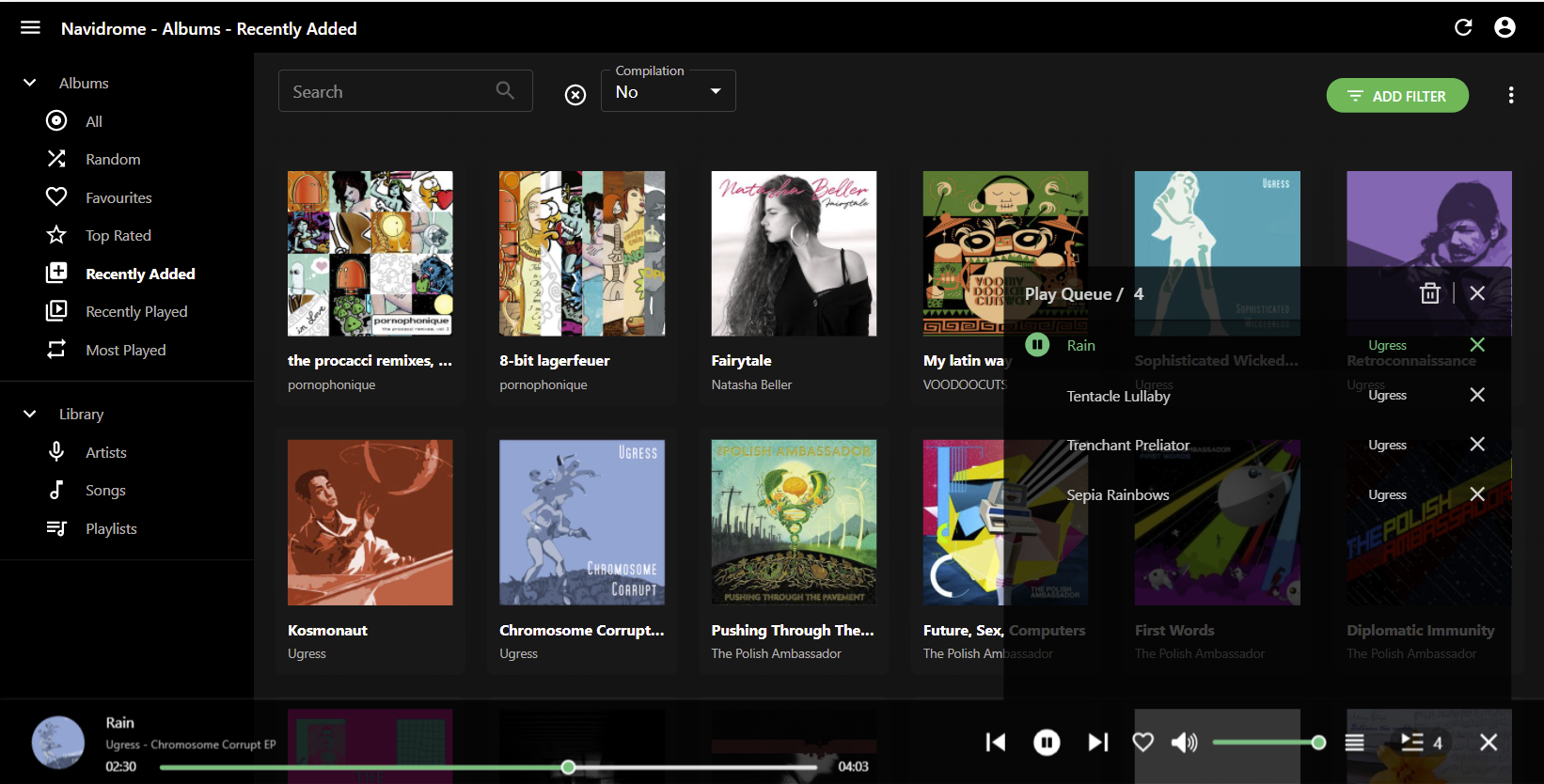The image size is (1544, 784).
Task: Open the Natasha Beller artist link
Action: [x=751, y=384]
